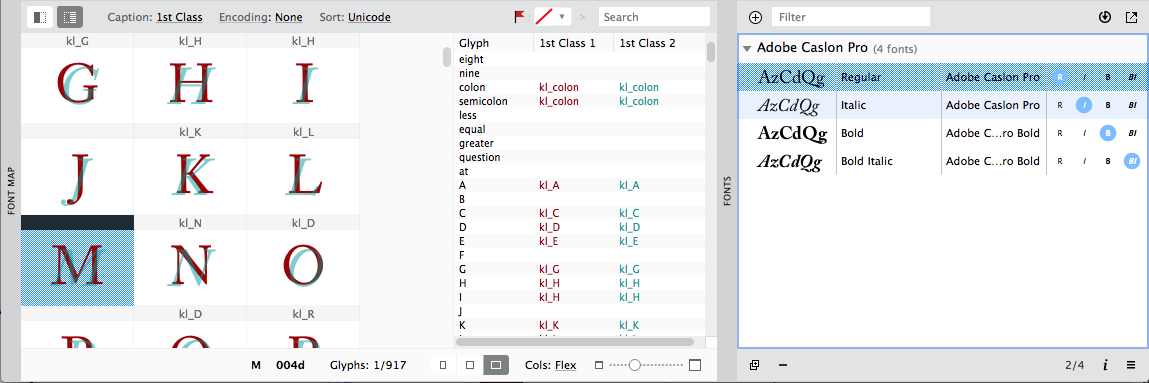The width and height of the screenshot is (1149, 383).
Task: Click the download arrow icon in Fonts panel
Action: coord(1106,17)
